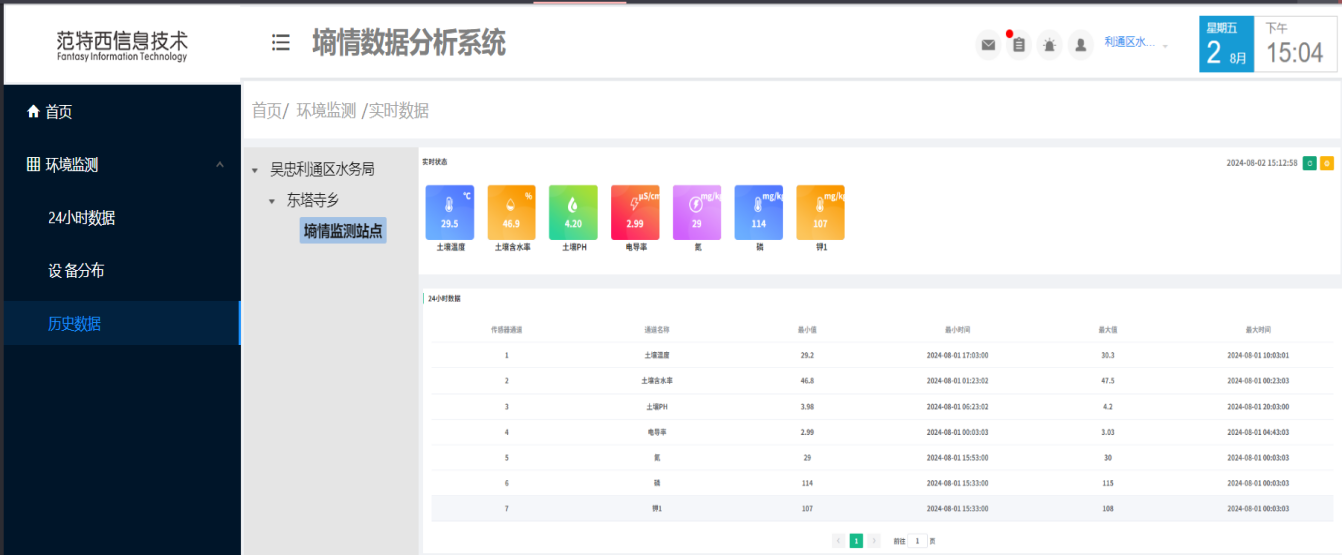1342x555 pixels.
Task: Click the home icon beside 首页 in the sidebar
Action: (33, 112)
